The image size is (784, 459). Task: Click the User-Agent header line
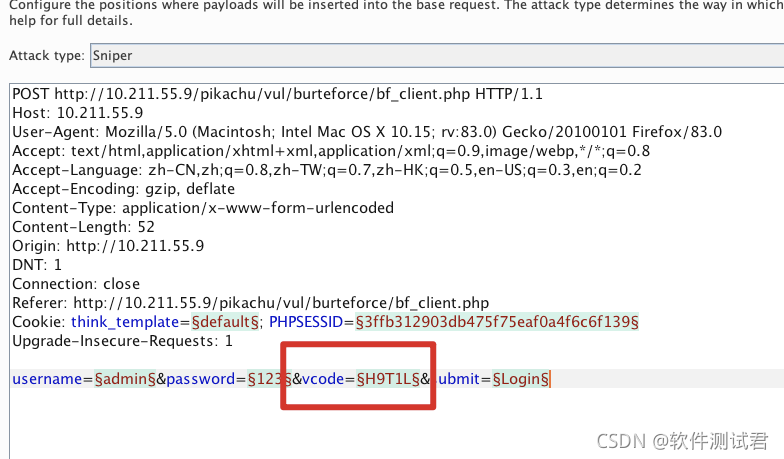point(367,132)
